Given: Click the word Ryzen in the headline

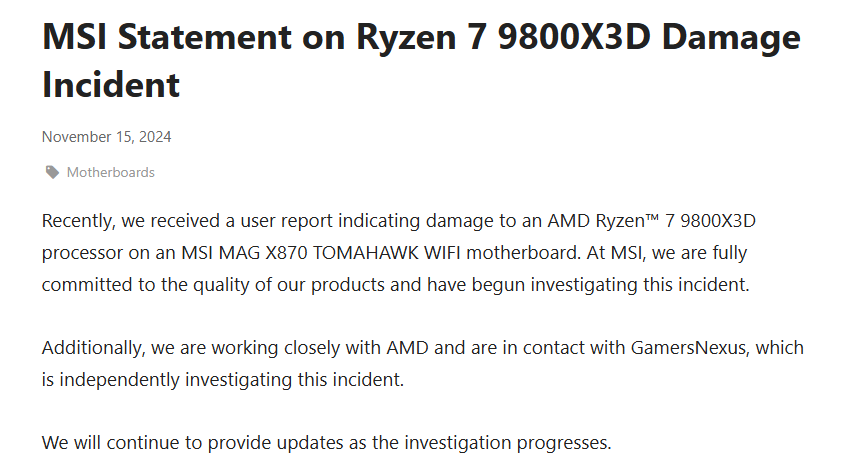Looking at the screenshot, I should (406, 39).
